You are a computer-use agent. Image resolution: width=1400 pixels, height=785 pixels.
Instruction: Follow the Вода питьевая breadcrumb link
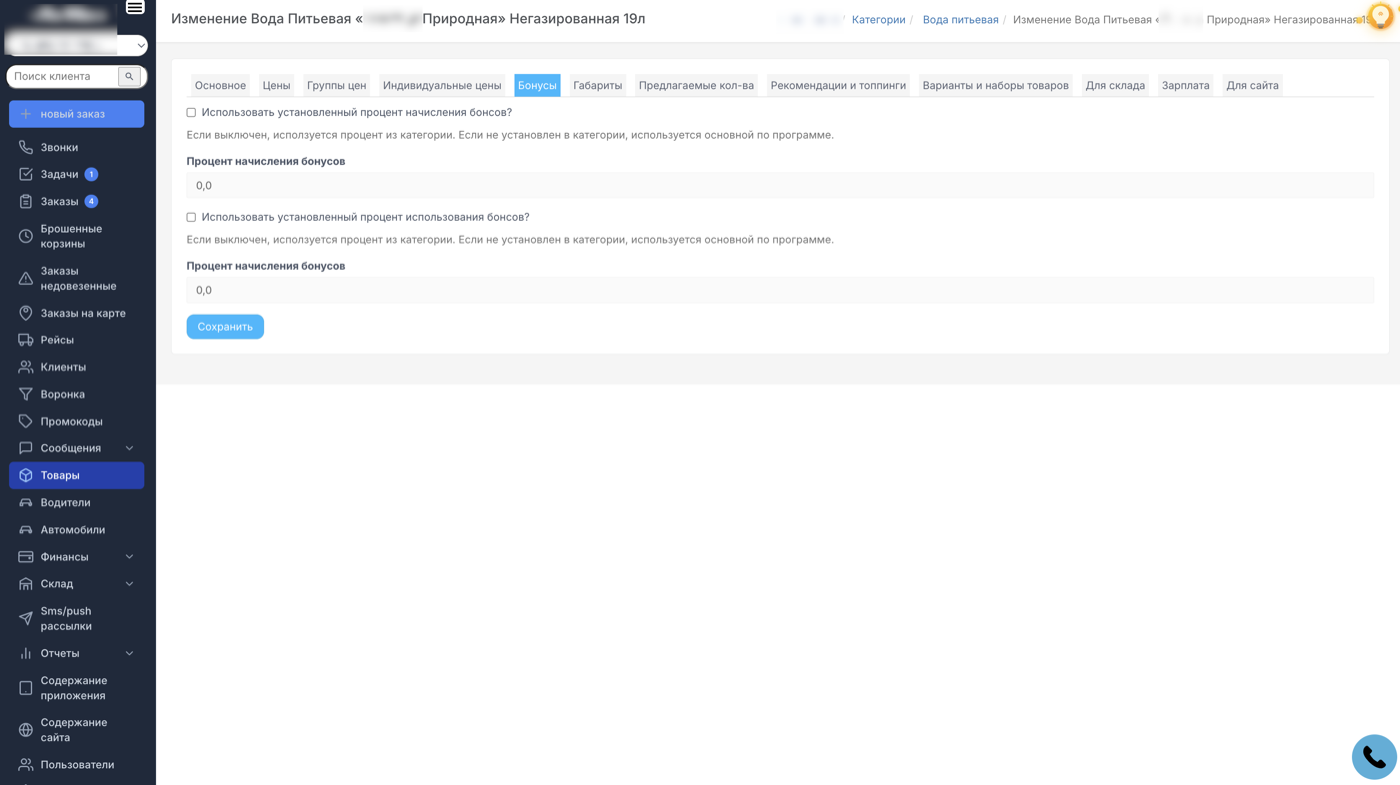pos(960,20)
